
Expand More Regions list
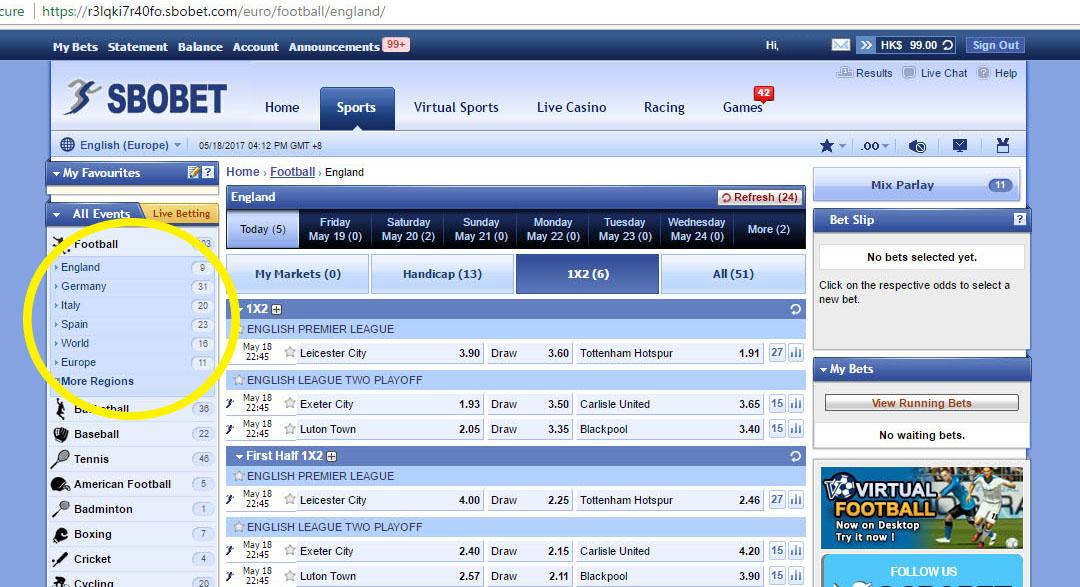[96, 381]
